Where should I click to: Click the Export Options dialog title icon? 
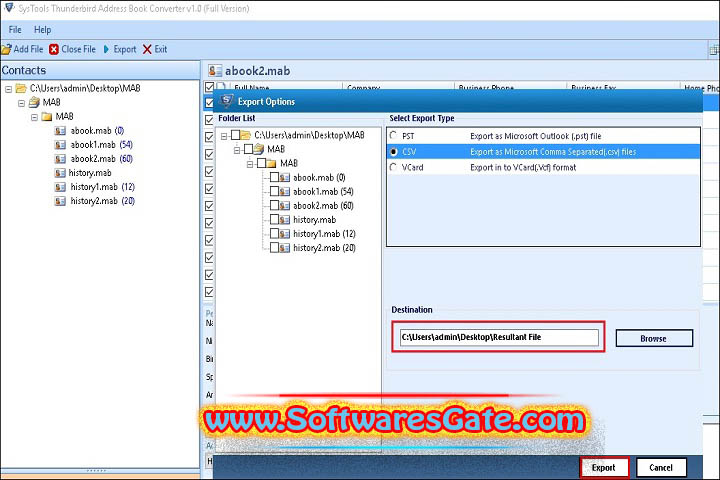(226, 101)
